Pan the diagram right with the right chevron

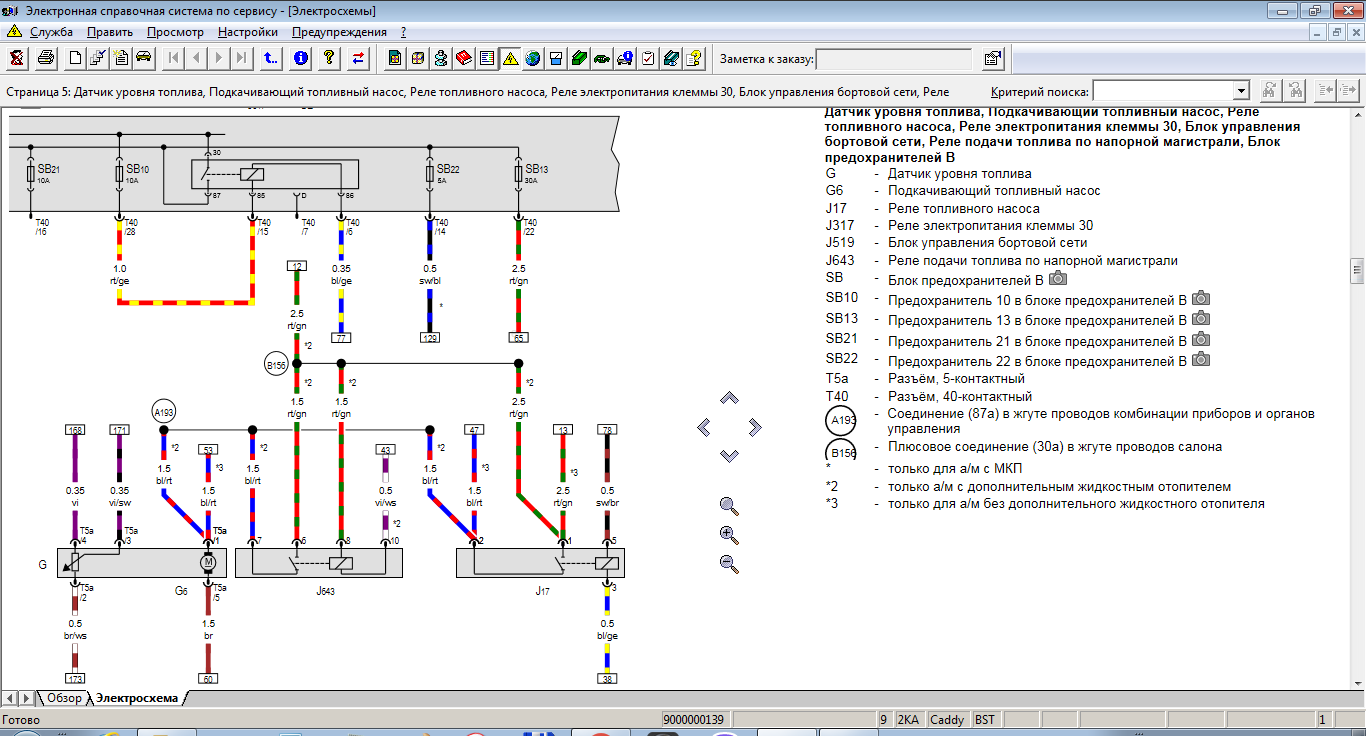point(755,427)
